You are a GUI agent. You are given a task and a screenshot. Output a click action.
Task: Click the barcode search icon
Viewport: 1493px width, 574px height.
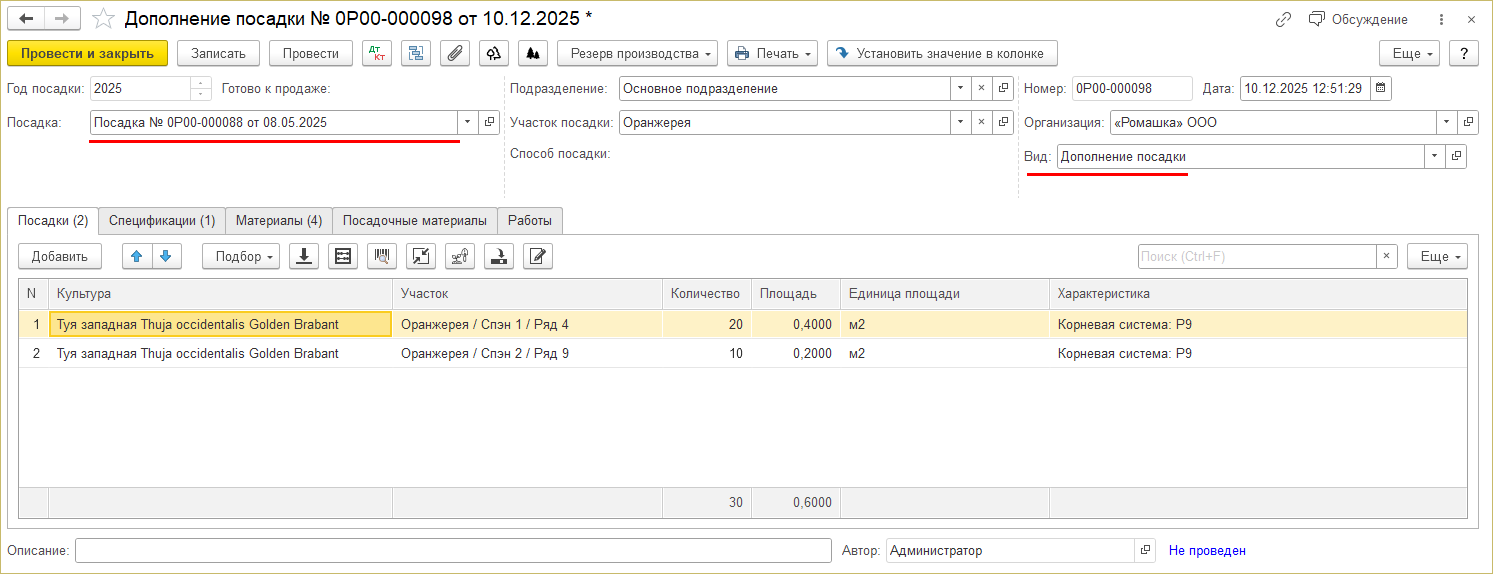coord(382,256)
